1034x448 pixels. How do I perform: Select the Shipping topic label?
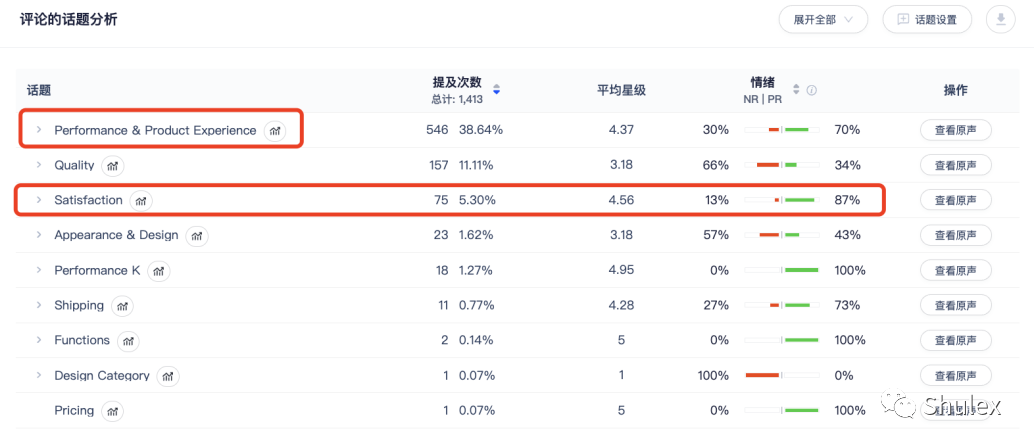click(x=79, y=305)
